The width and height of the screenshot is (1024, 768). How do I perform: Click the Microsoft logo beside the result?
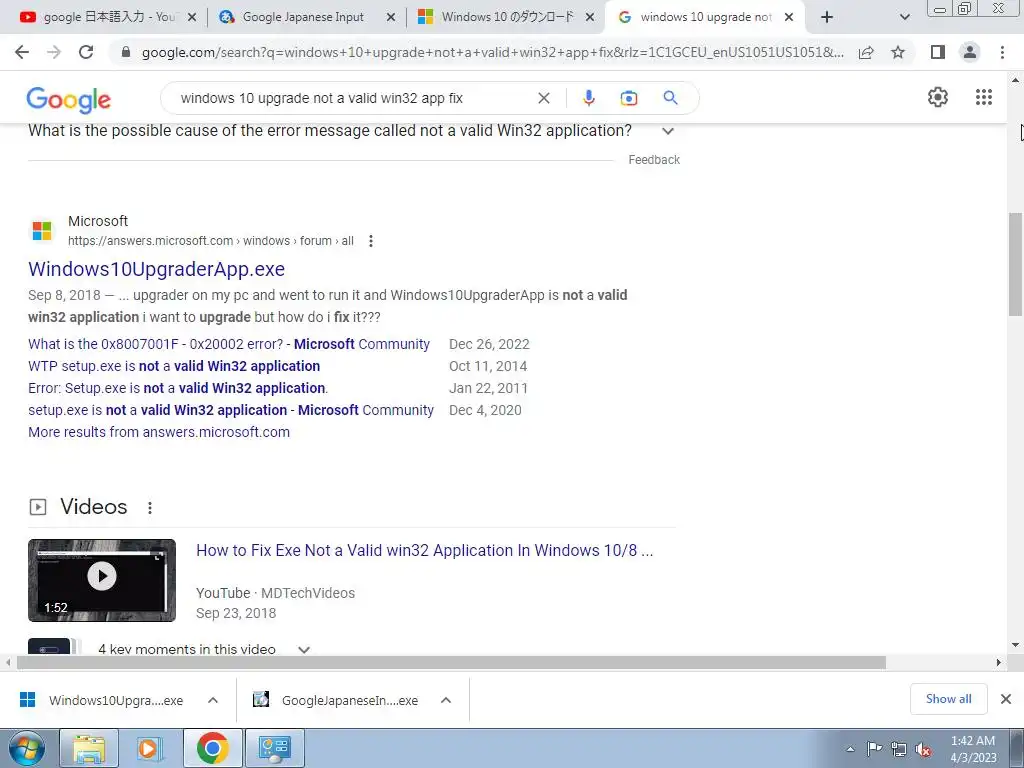tap(42, 231)
